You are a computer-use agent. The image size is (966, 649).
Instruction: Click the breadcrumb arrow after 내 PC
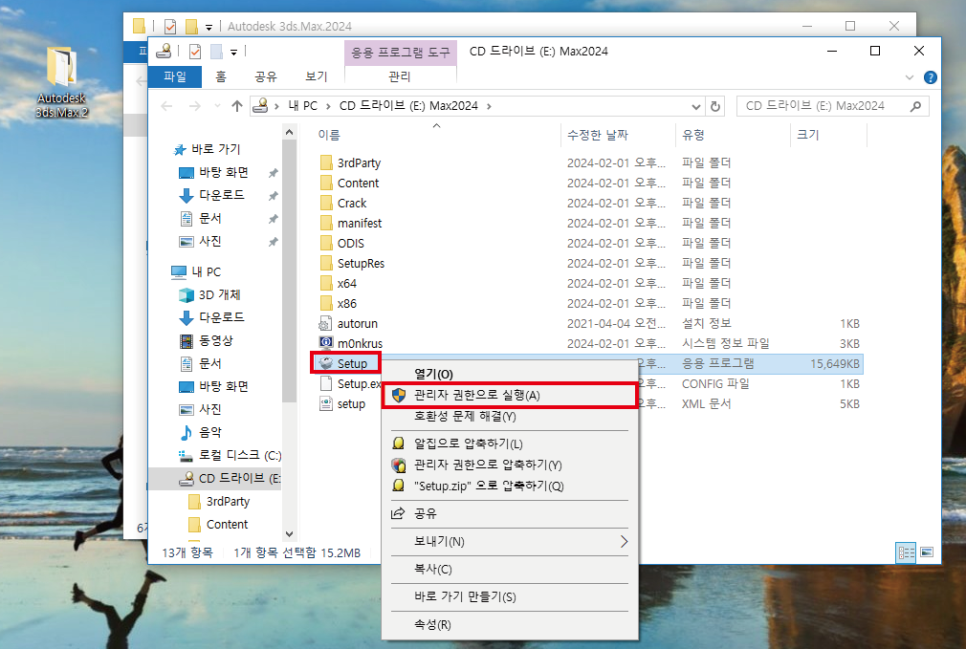click(328, 106)
